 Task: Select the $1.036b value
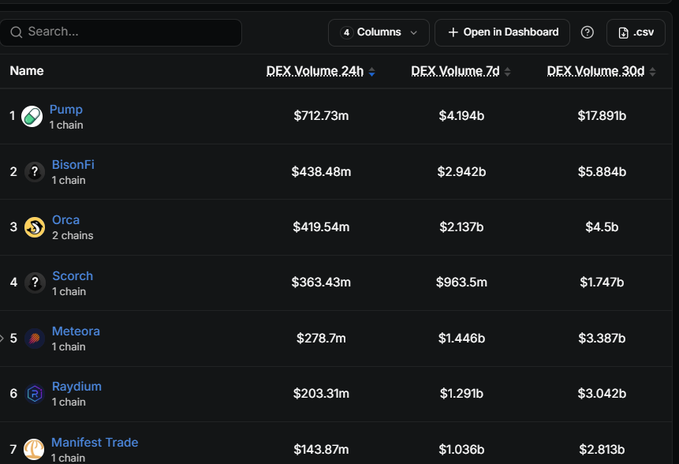462,450
